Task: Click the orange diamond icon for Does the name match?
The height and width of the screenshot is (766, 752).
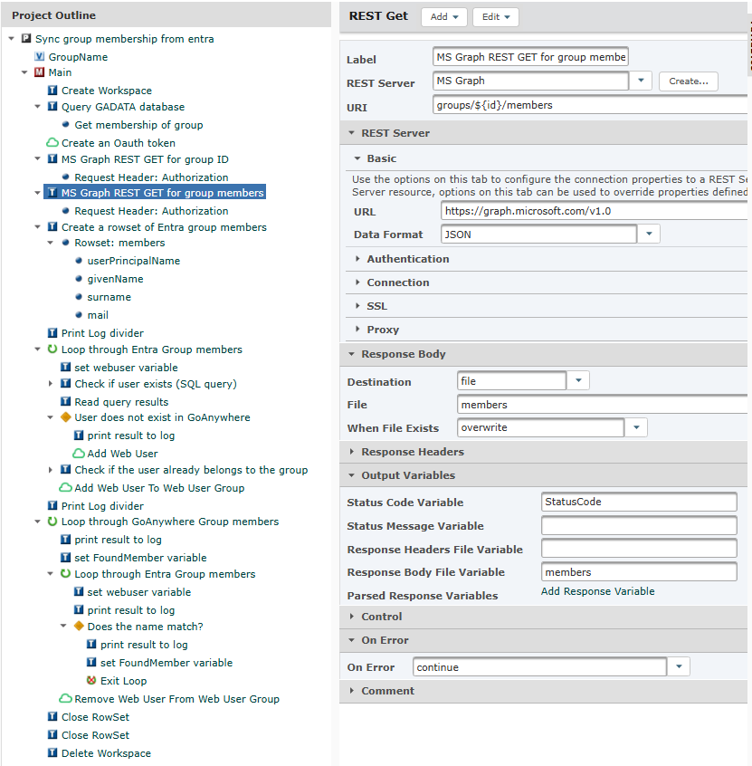Action: click(79, 626)
